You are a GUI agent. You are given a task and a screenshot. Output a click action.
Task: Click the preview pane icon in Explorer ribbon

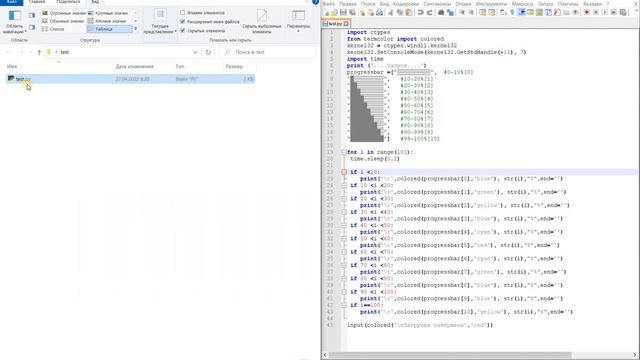(x=32, y=16)
